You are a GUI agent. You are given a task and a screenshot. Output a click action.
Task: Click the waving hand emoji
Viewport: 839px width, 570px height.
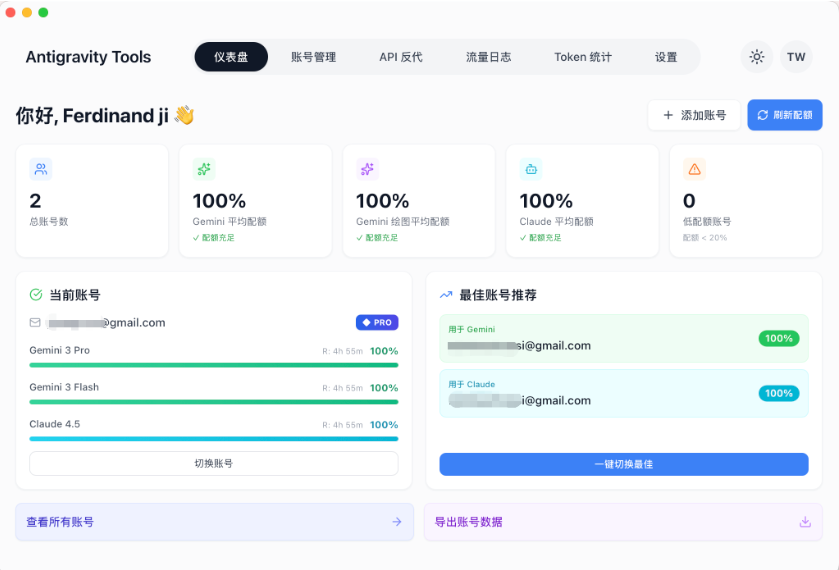pos(185,115)
